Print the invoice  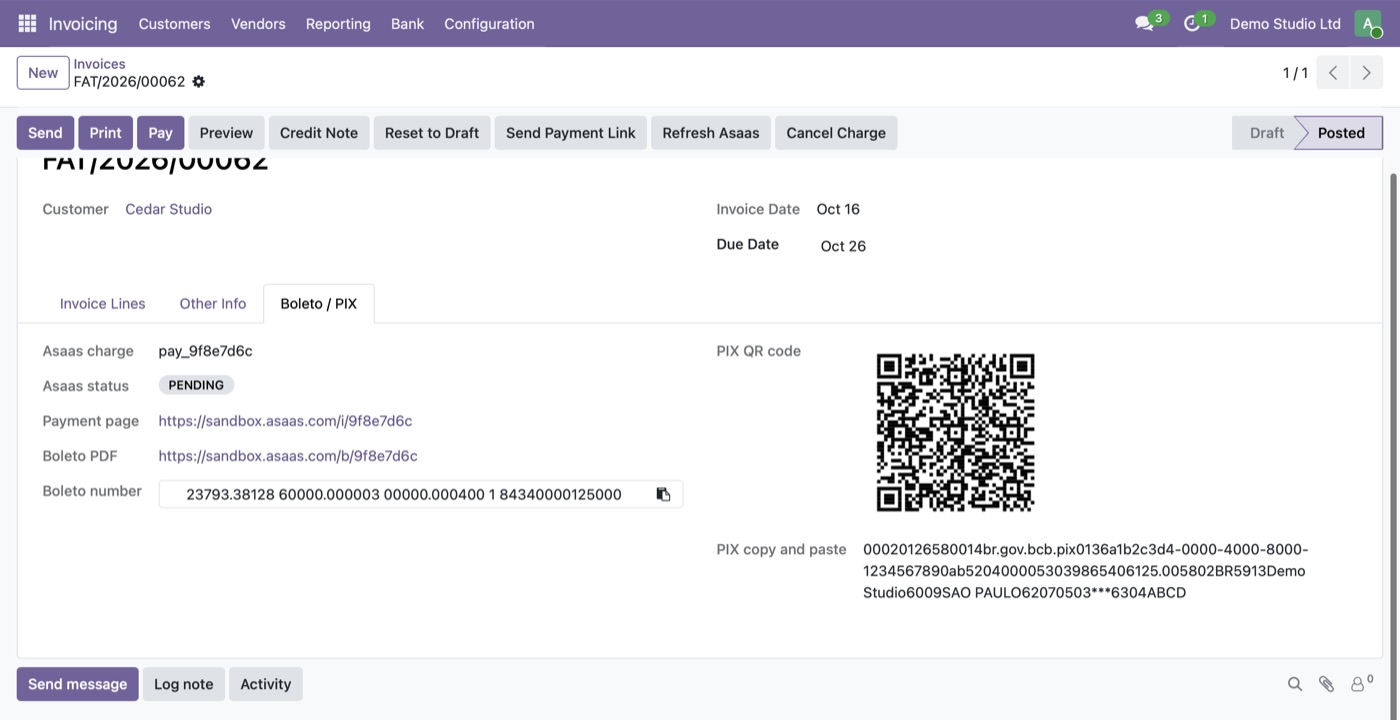pos(105,133)
